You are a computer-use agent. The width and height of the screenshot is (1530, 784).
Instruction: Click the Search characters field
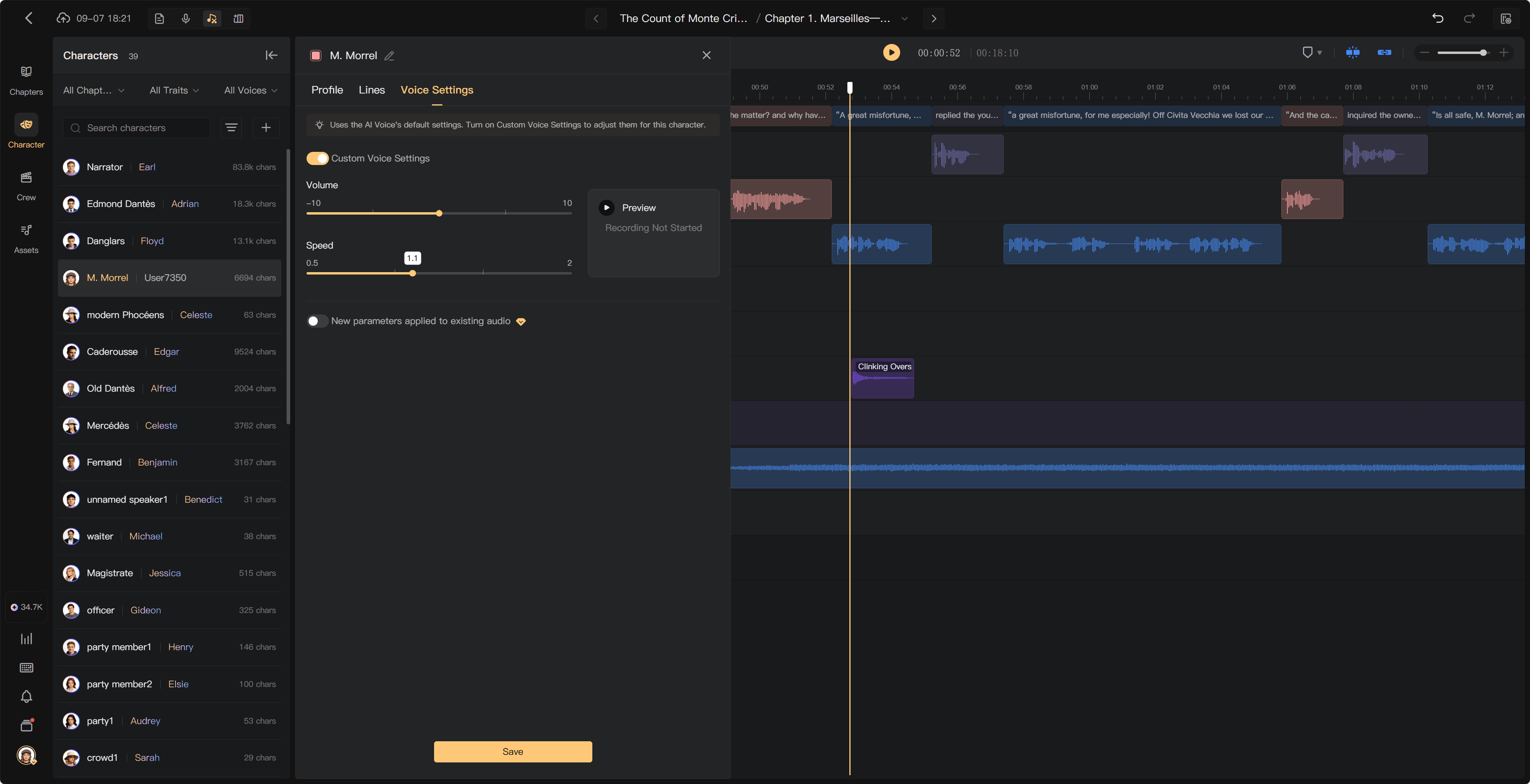pos(137,128)
